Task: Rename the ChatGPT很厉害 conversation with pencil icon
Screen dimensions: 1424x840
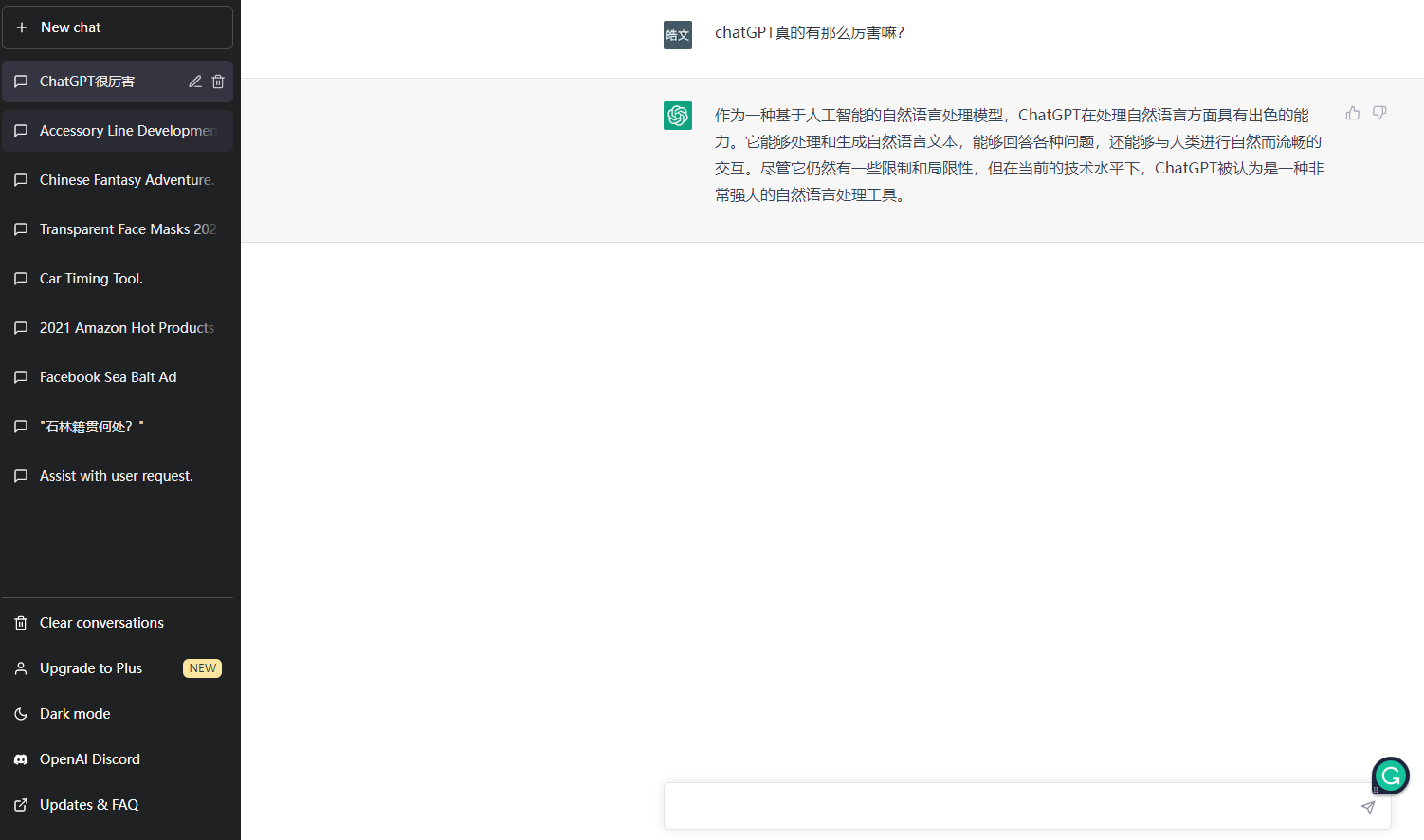Action: click(195, 82)
